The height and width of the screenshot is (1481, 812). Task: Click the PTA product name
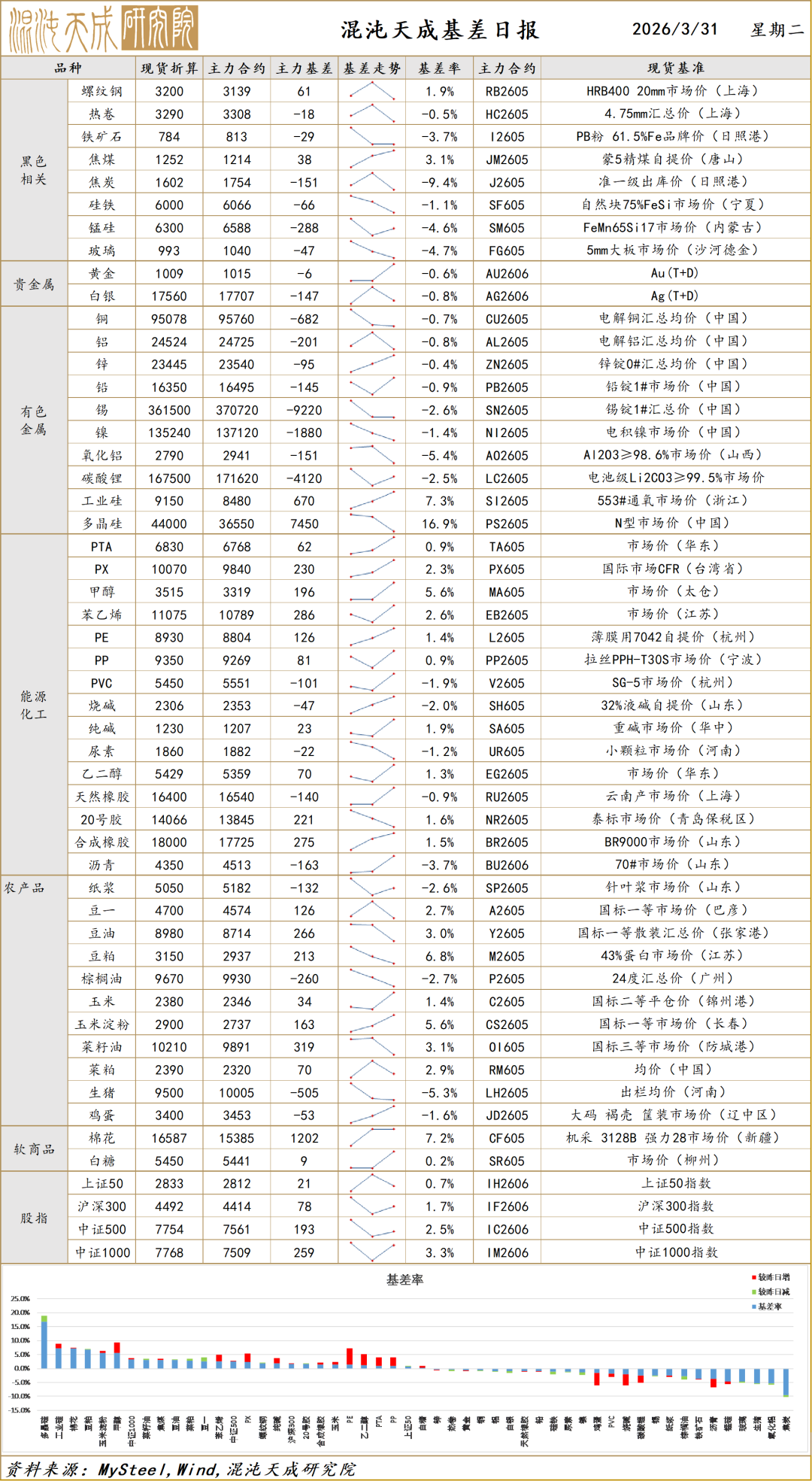[101, 547]
